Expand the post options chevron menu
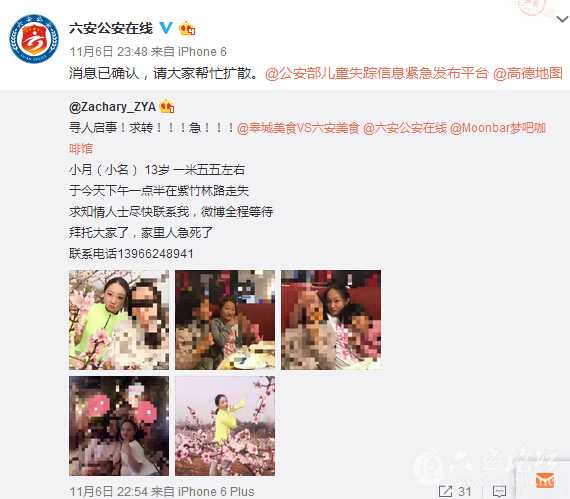The height and width of the screenshot is (499, 570). pos(562,19)
